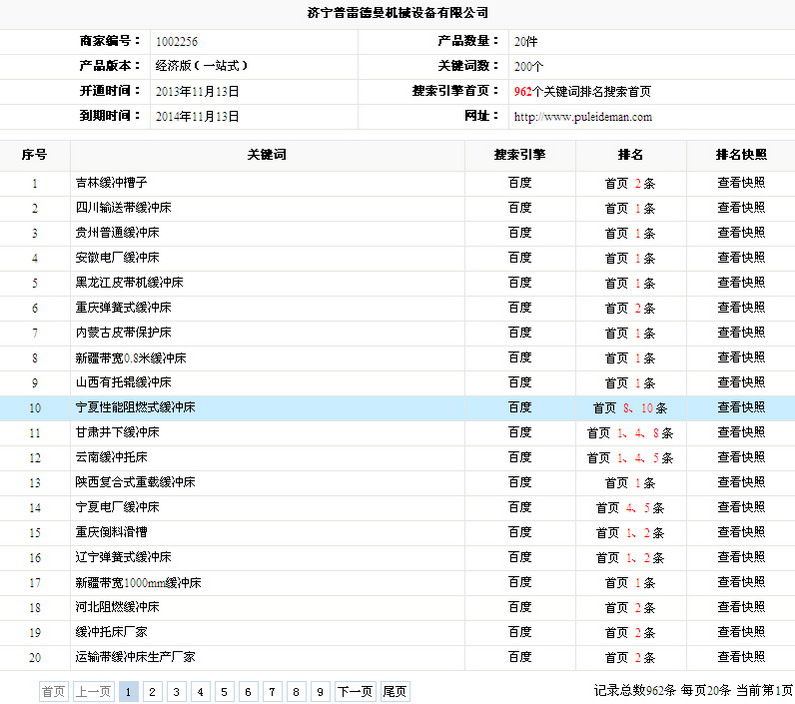
Task: Open 查看快照 for 重庆弹簧式缓冲床
Action: coord(741,308)
